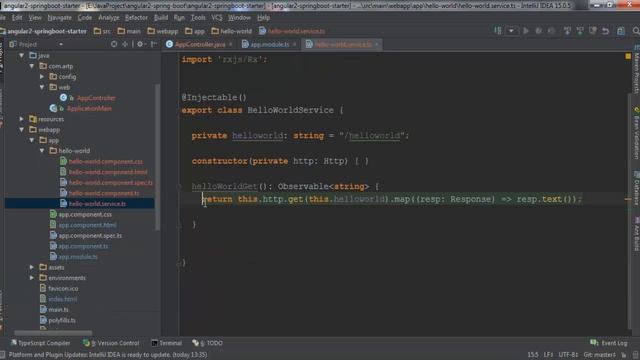Open the Refactor menu

[136, 18]
